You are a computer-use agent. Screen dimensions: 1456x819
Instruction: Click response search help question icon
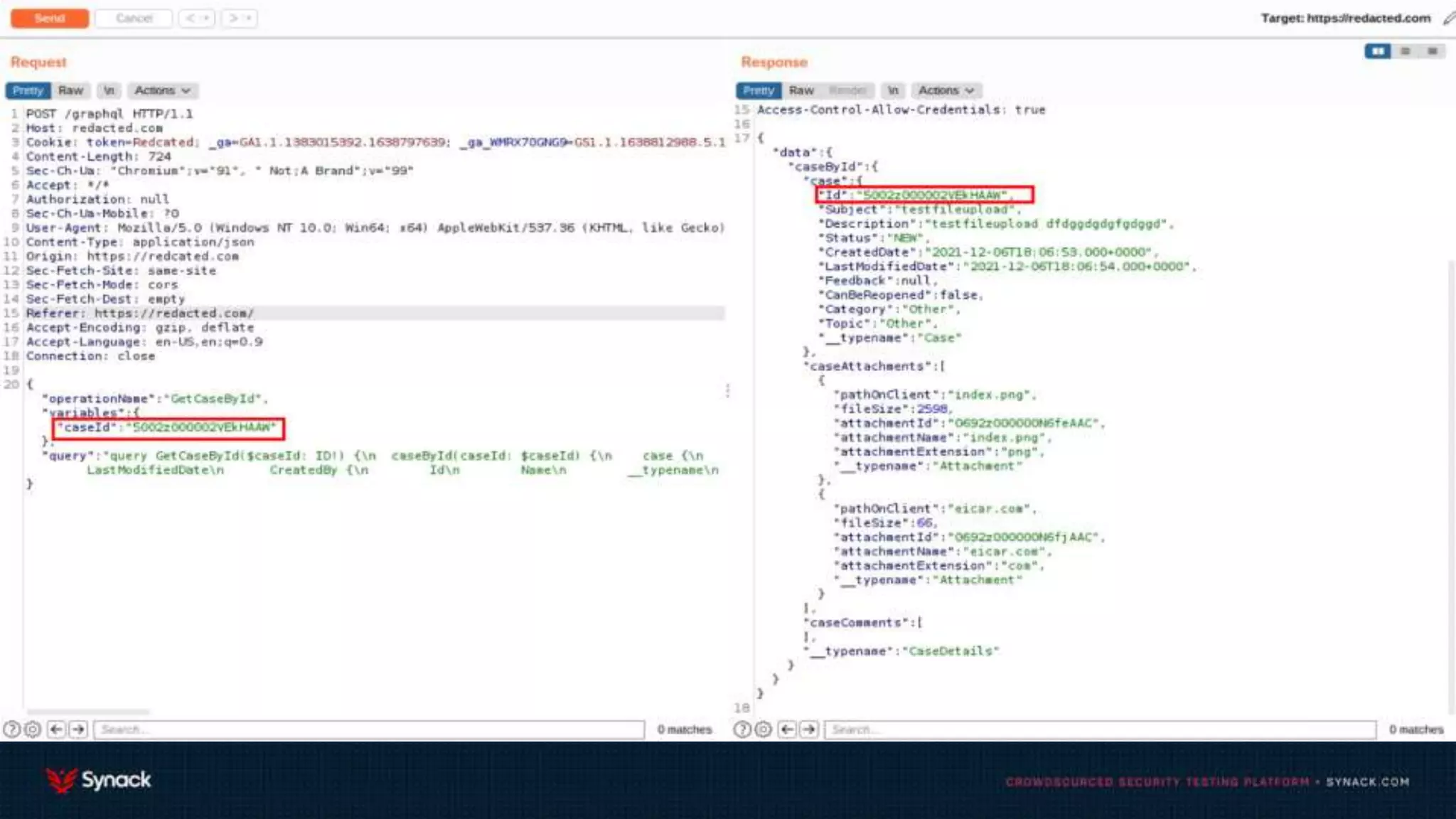742,729
